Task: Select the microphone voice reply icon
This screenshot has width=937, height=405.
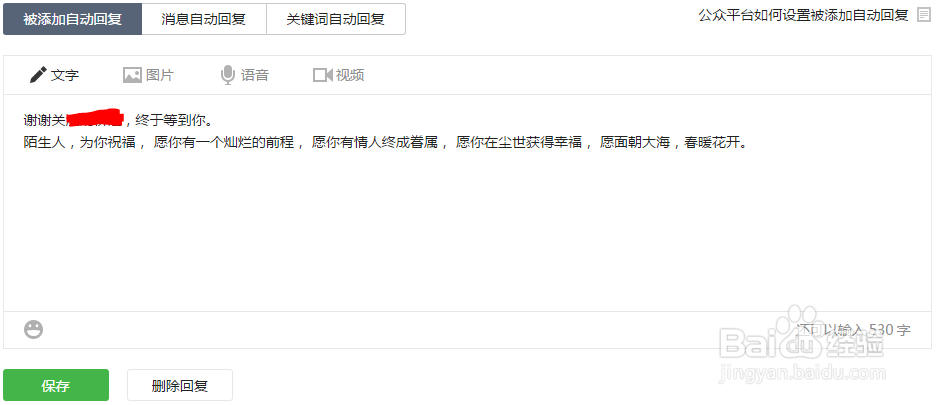Action: point(228,75)
